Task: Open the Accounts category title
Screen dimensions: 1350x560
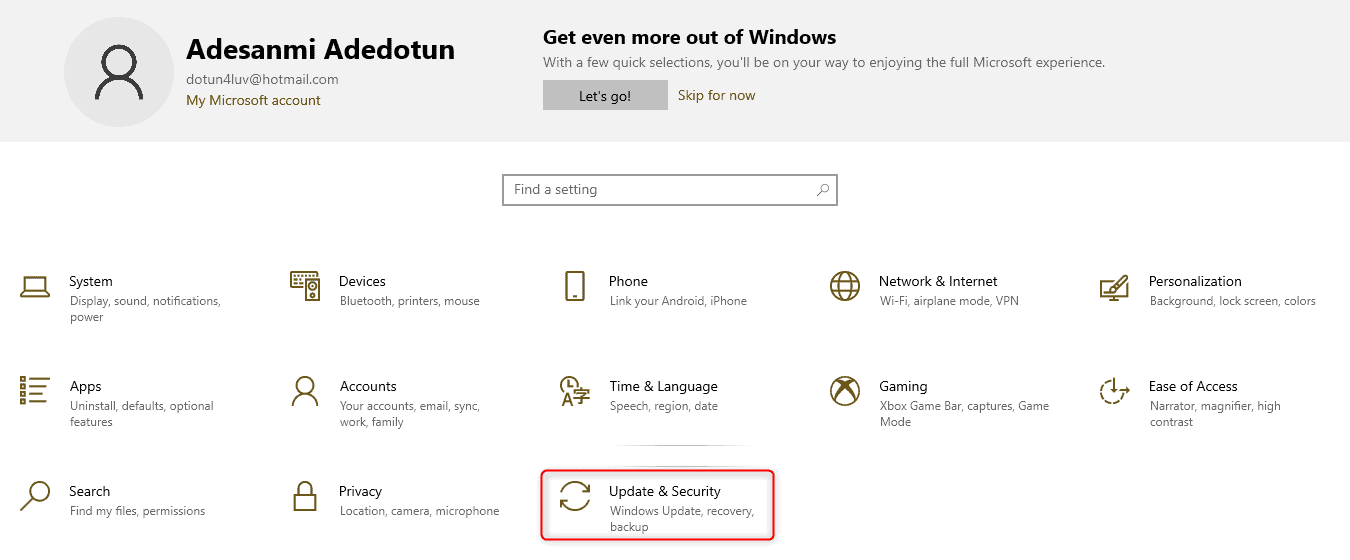Action: coord(368,386)
